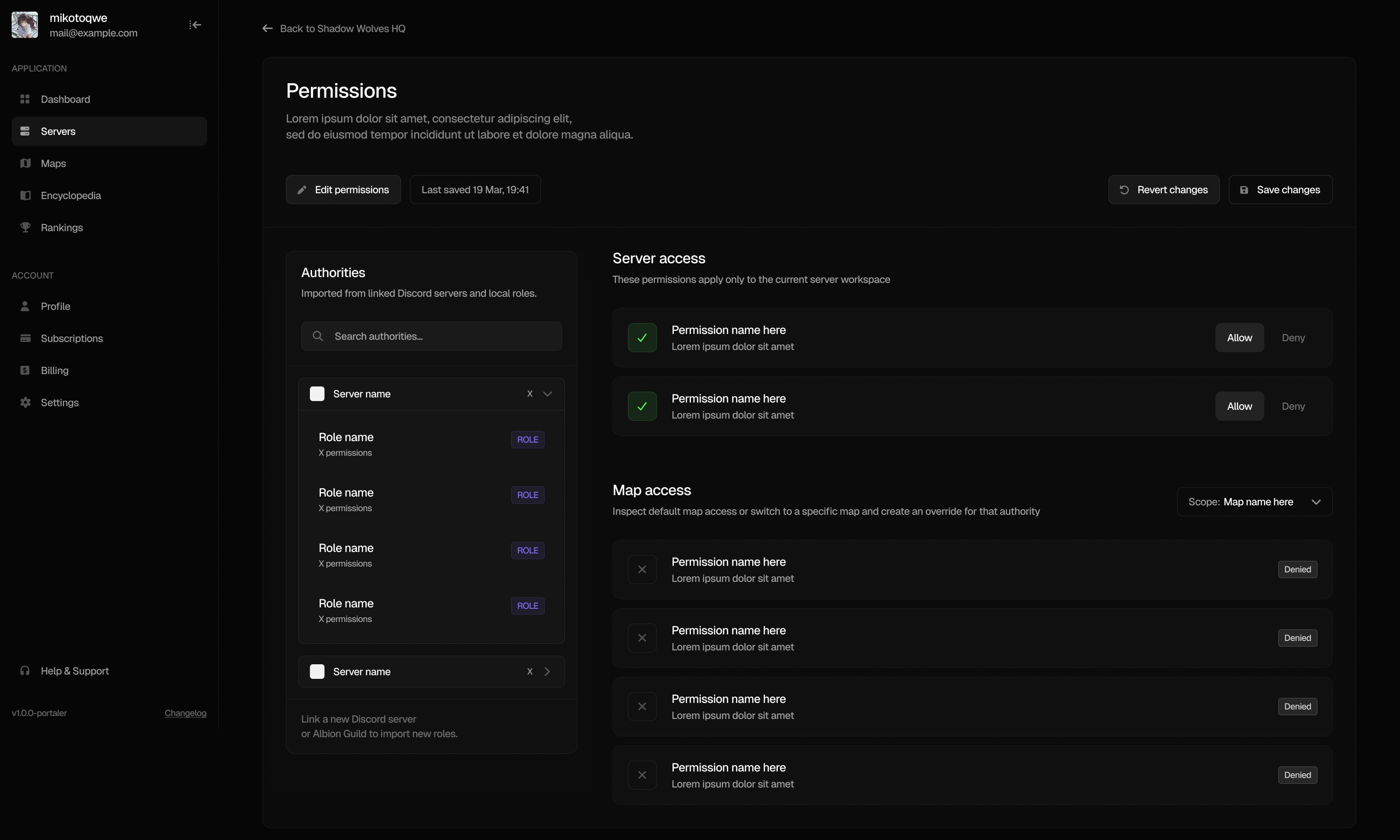This screenshot has height=840, width=1400.
Task: Follow Back to Shadow Wolves HQ link
Action: pyautogui.click(x=334, y=28)
